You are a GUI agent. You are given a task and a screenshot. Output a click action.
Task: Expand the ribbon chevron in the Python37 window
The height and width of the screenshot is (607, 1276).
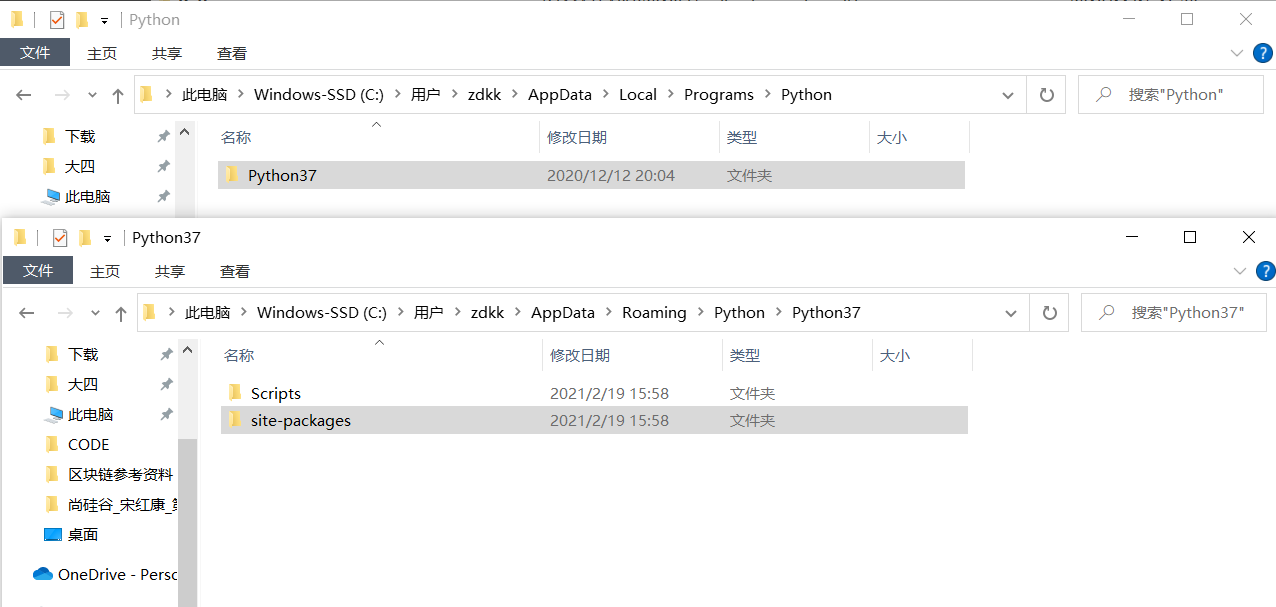point(1240,271)
